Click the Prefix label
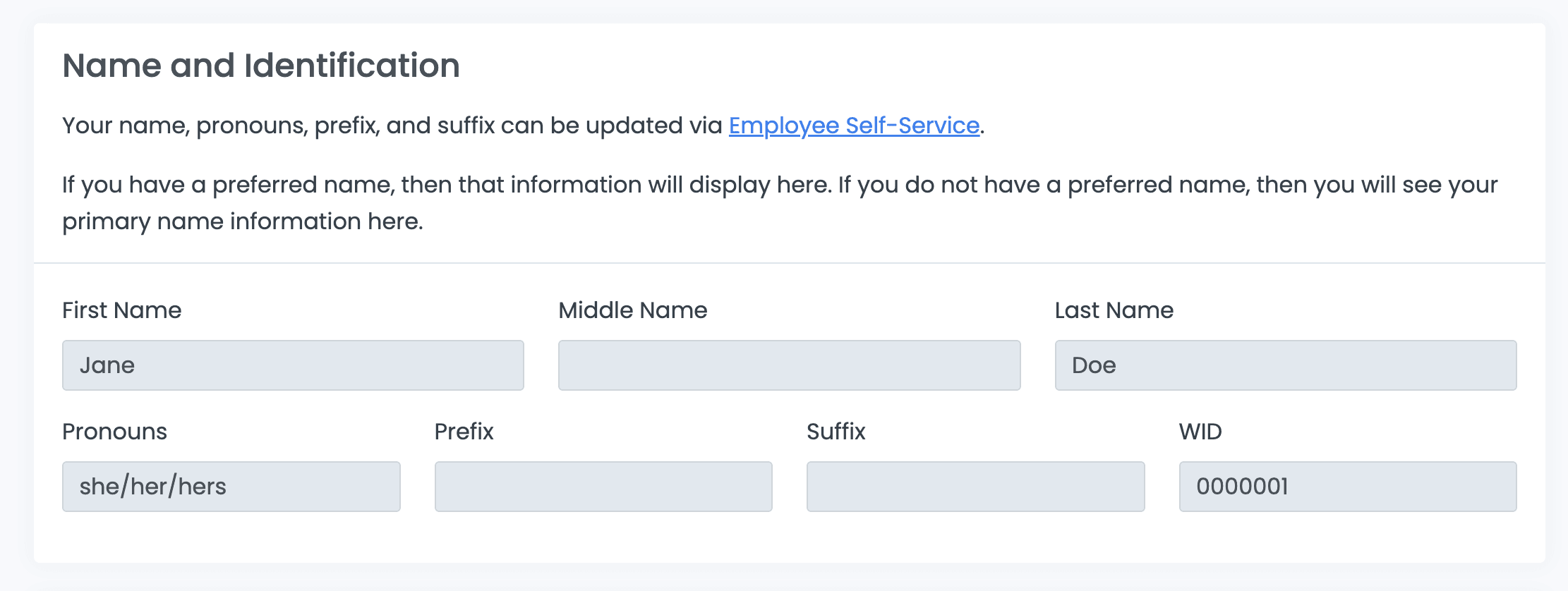Screen dimensions: 1568x591 click(x=464, y=432)
